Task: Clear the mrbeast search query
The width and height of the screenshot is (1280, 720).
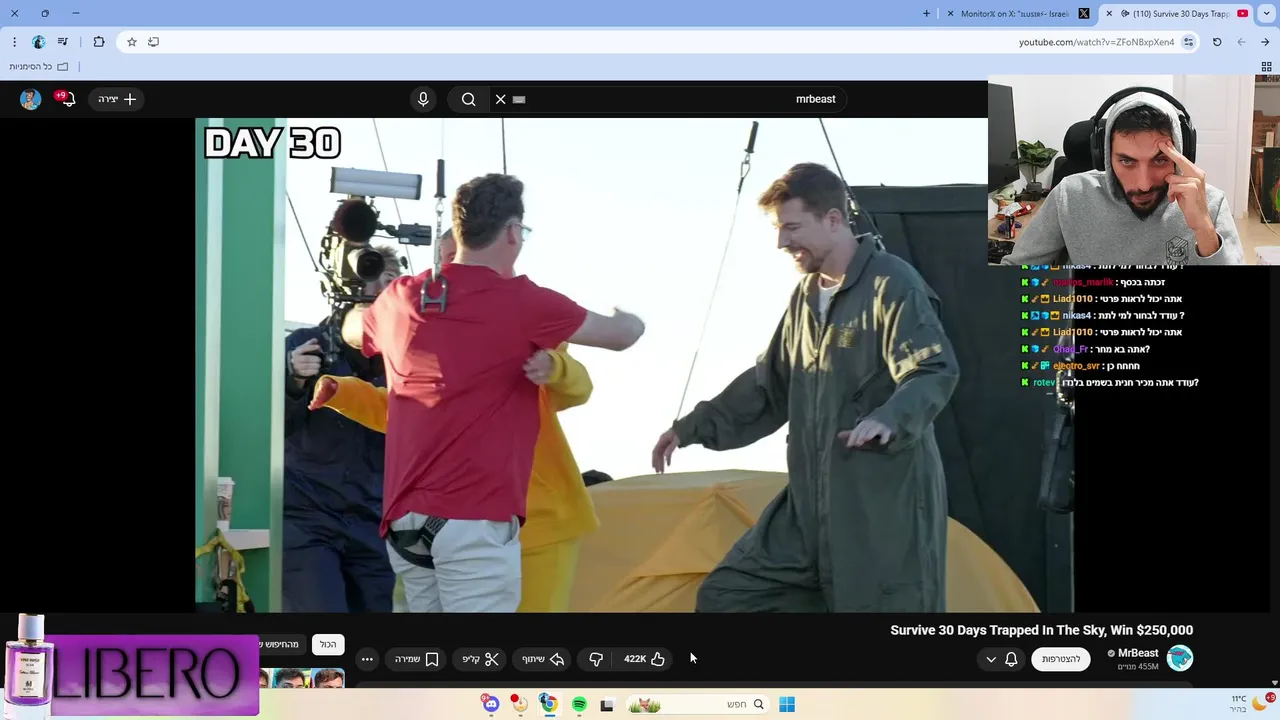Action: tap(501, 99)
